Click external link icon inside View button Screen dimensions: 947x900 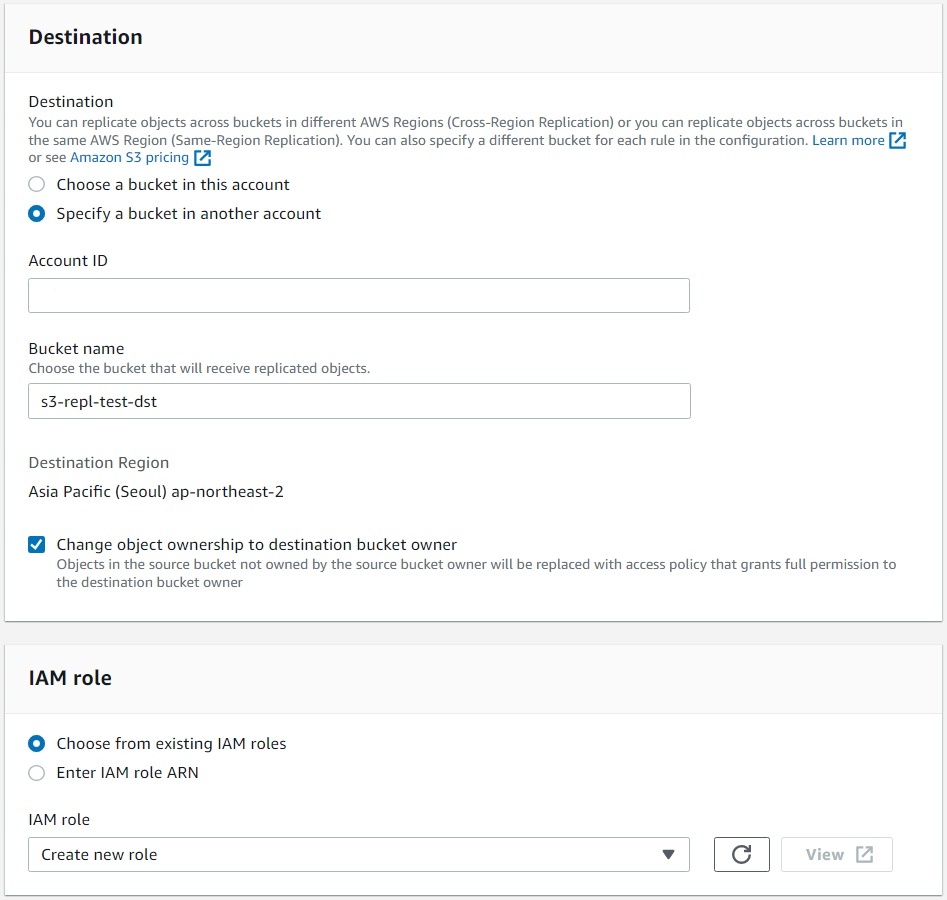click(x=865, y=855)
